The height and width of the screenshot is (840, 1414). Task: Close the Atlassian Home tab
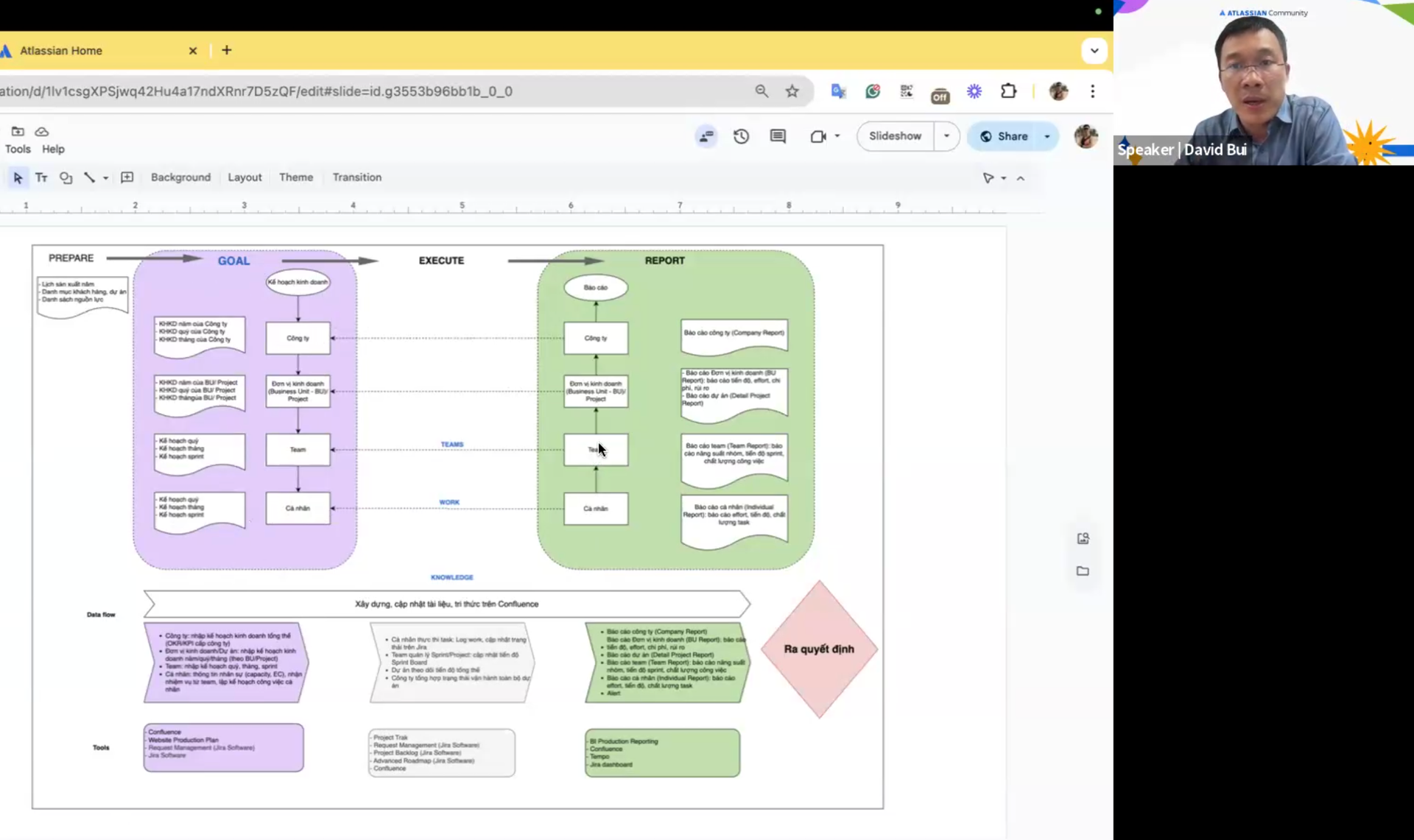tap(193, 51)
